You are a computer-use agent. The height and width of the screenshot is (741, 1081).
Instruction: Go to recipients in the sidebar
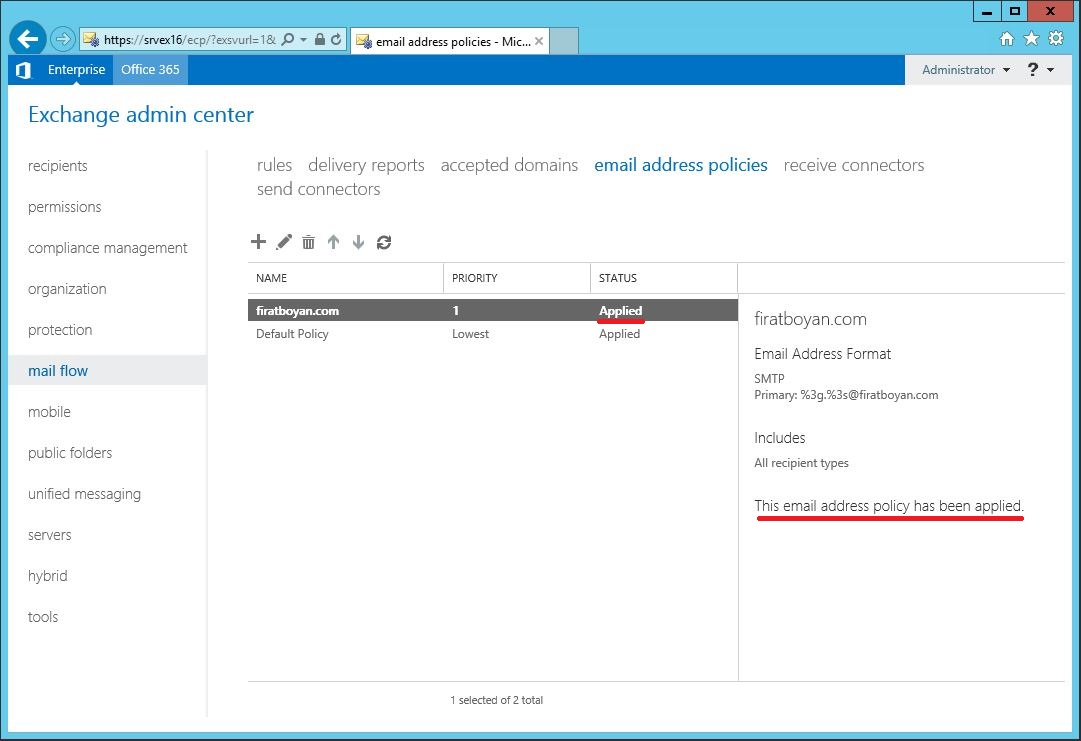coord(58,166)
